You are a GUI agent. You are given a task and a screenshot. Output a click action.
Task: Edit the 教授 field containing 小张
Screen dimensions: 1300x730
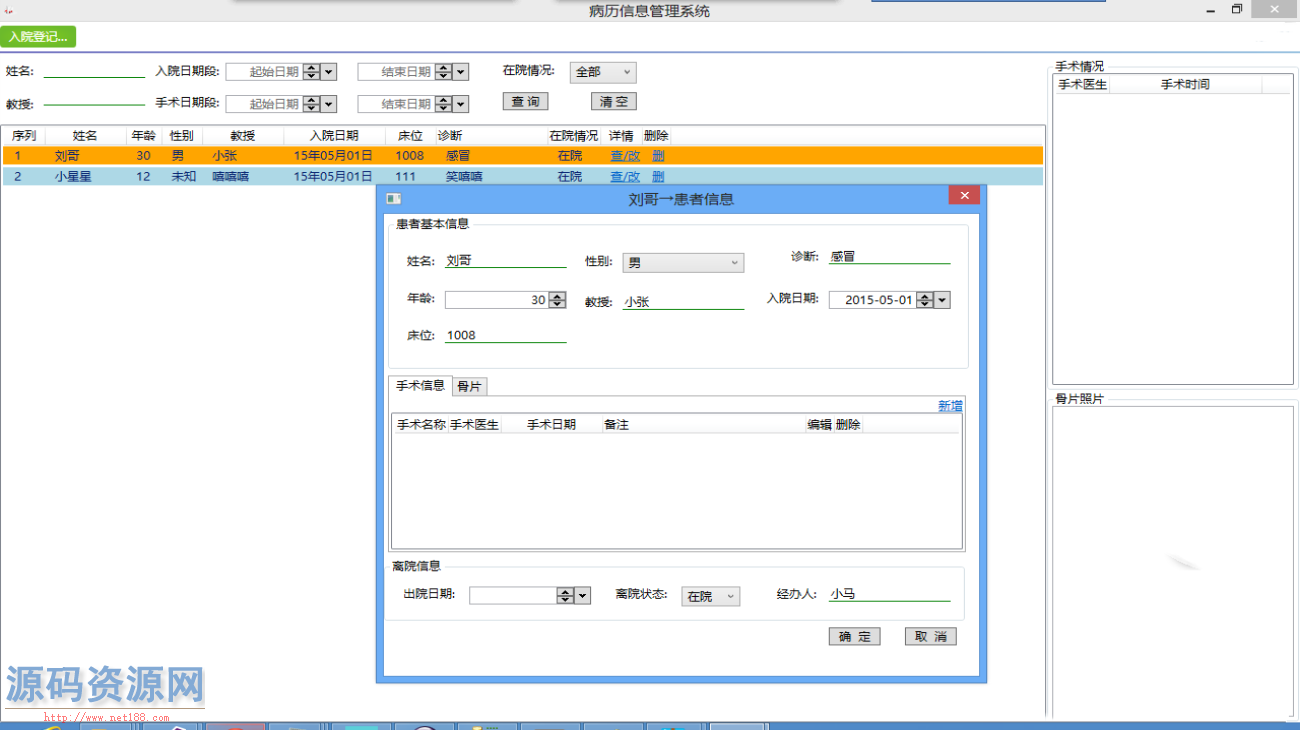[683, 302]
